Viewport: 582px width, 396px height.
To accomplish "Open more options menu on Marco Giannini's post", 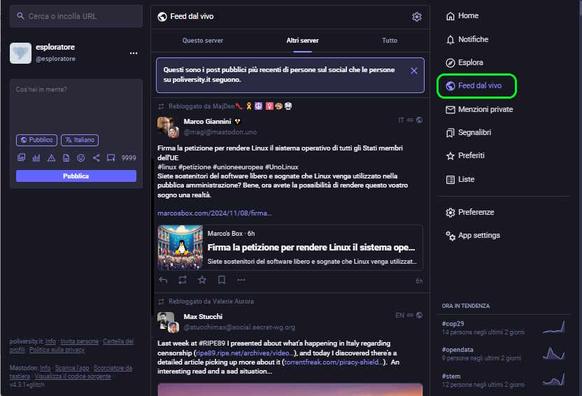I will [x=241, y=280].
